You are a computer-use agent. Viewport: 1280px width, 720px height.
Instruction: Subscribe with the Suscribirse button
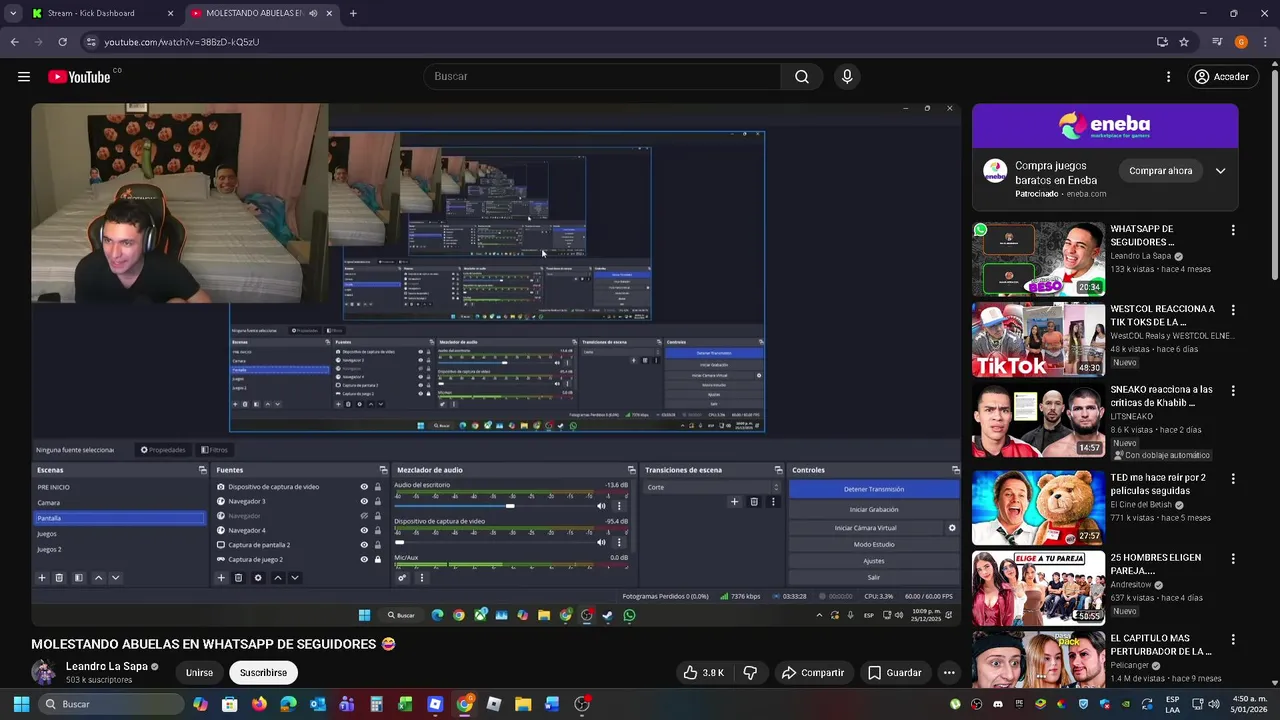click(263, 673)
